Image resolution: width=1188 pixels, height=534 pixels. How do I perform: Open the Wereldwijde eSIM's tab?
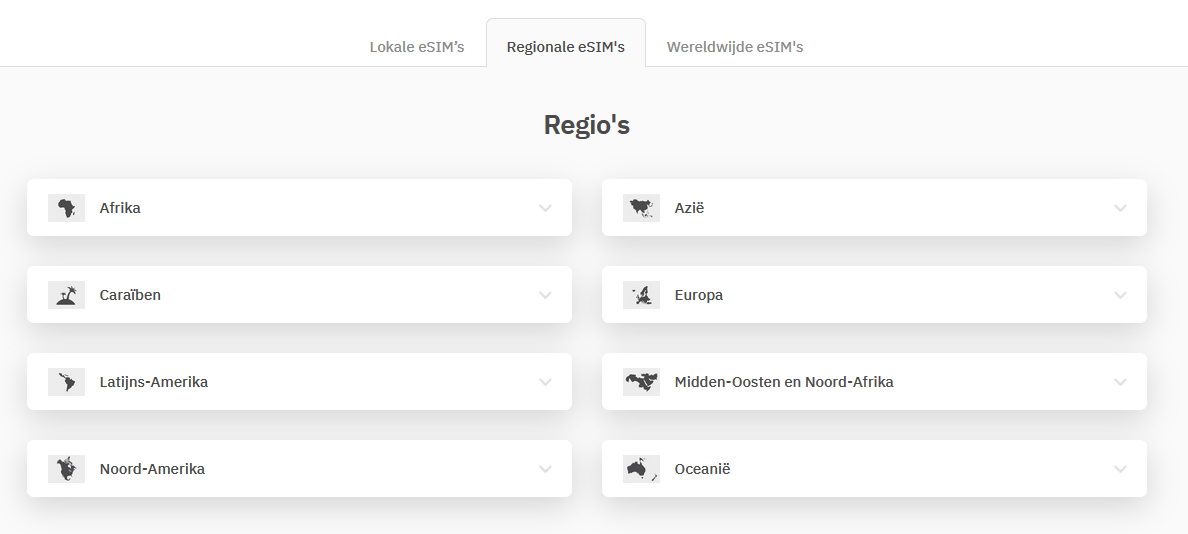tap(735, 47)
